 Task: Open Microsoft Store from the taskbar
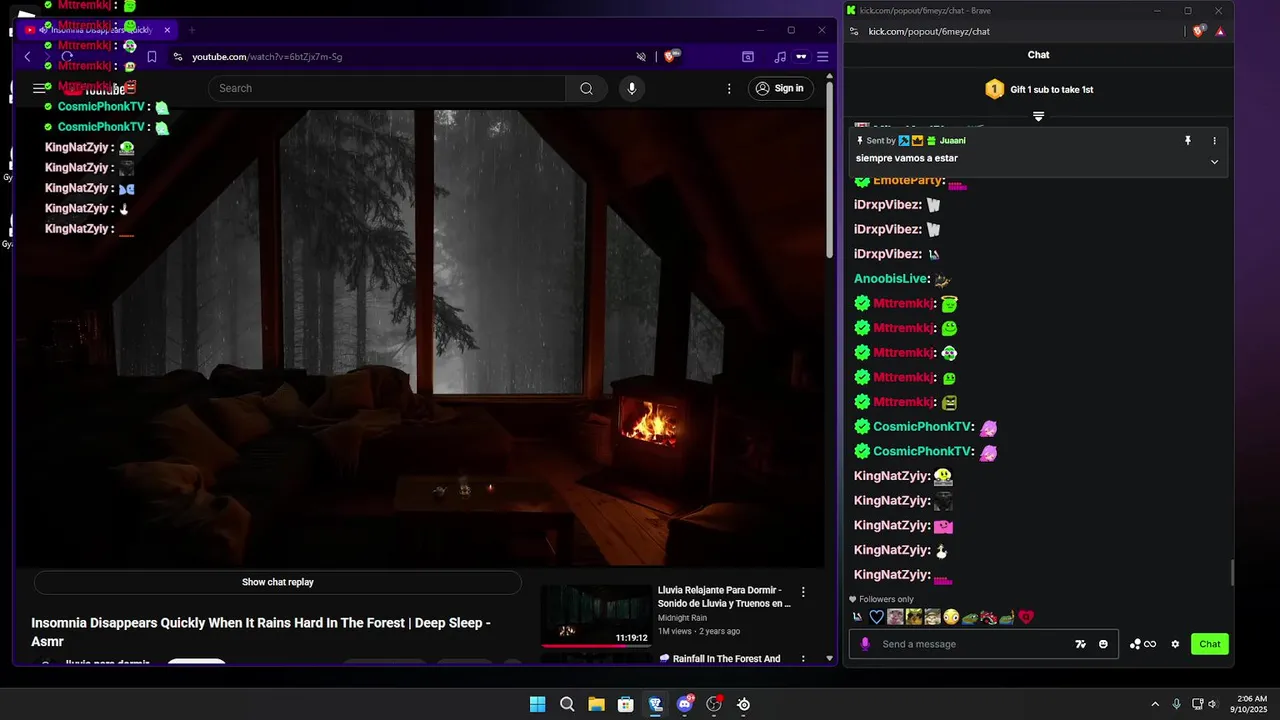point(626,704)
